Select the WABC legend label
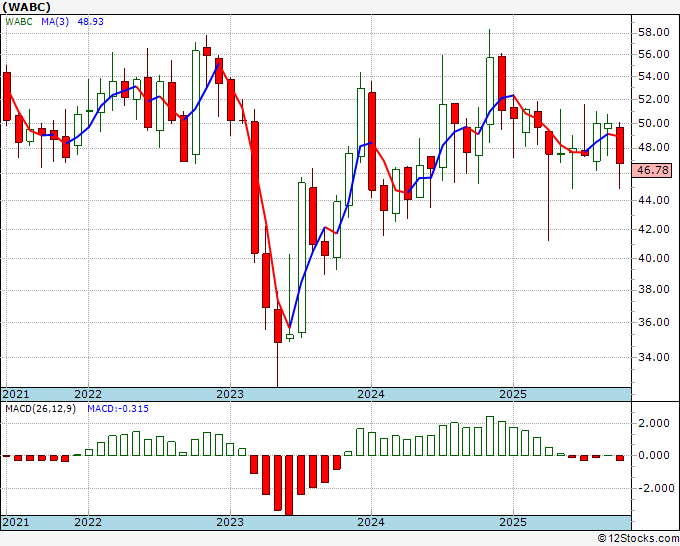The width and height of the screenshot is (680, 546). tap(19, 22)
